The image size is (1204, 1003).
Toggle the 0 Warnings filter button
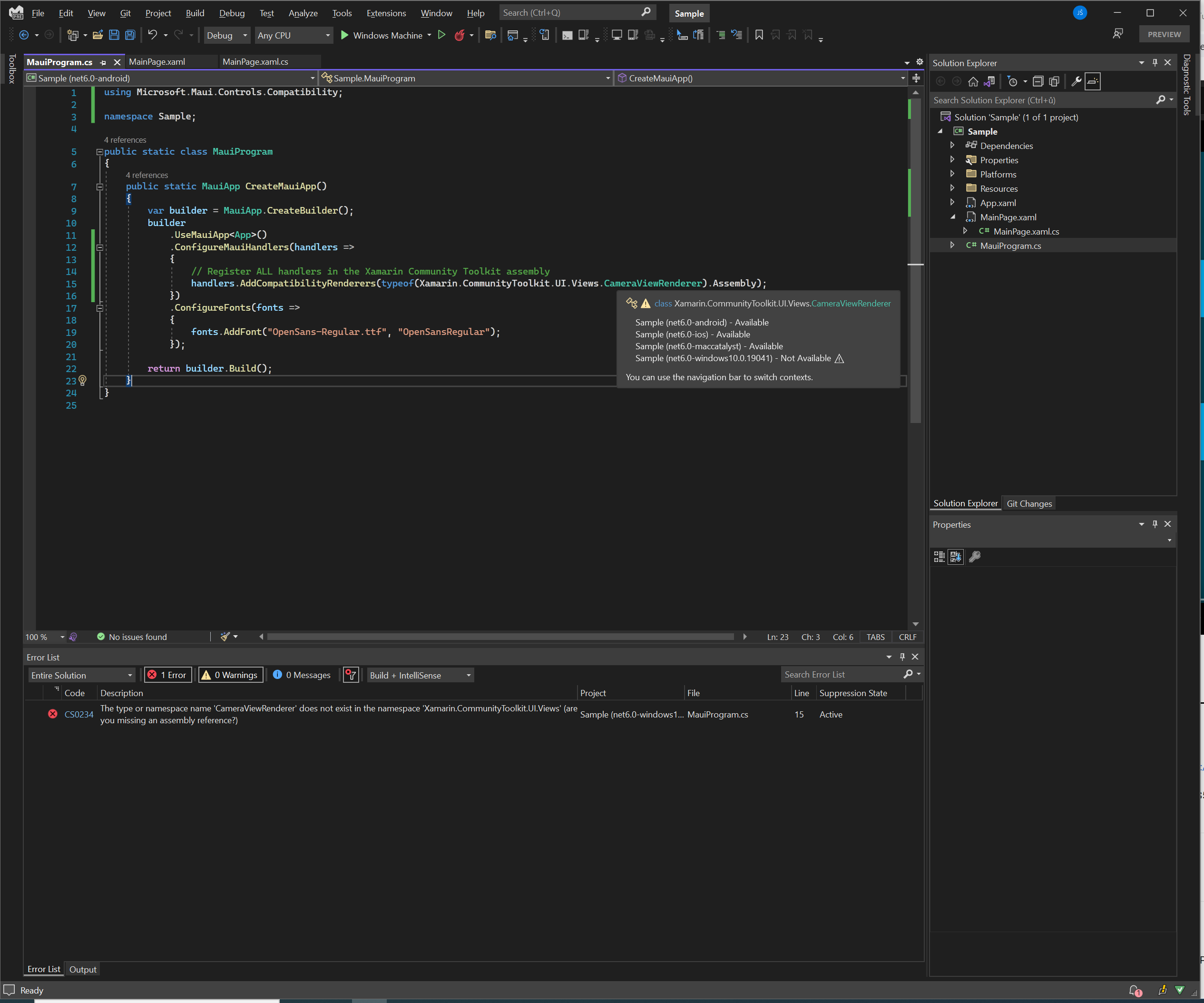pyautogui.click(x=230, y=675)
